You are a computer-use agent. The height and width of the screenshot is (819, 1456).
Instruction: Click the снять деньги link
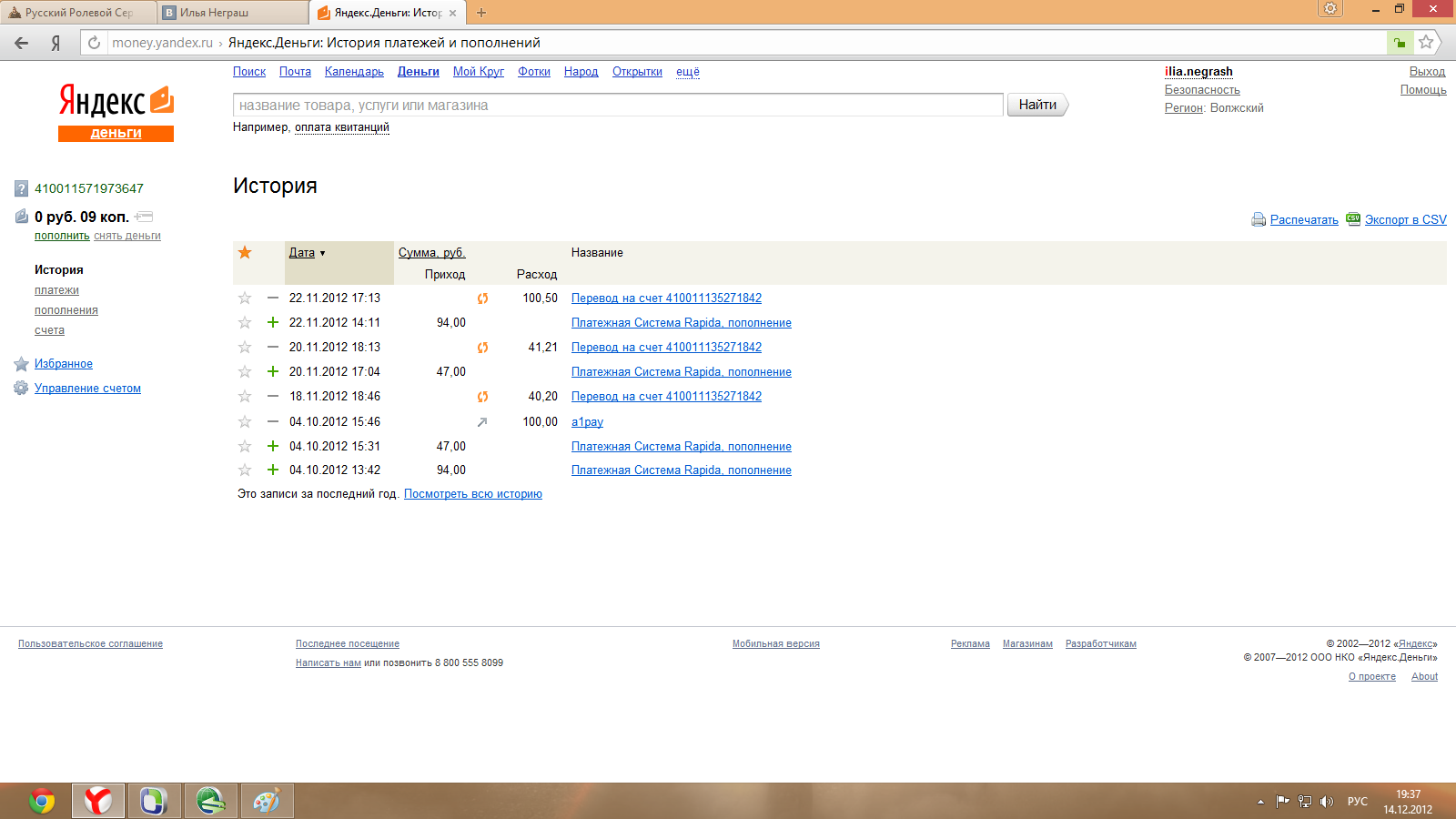point(127,236)
